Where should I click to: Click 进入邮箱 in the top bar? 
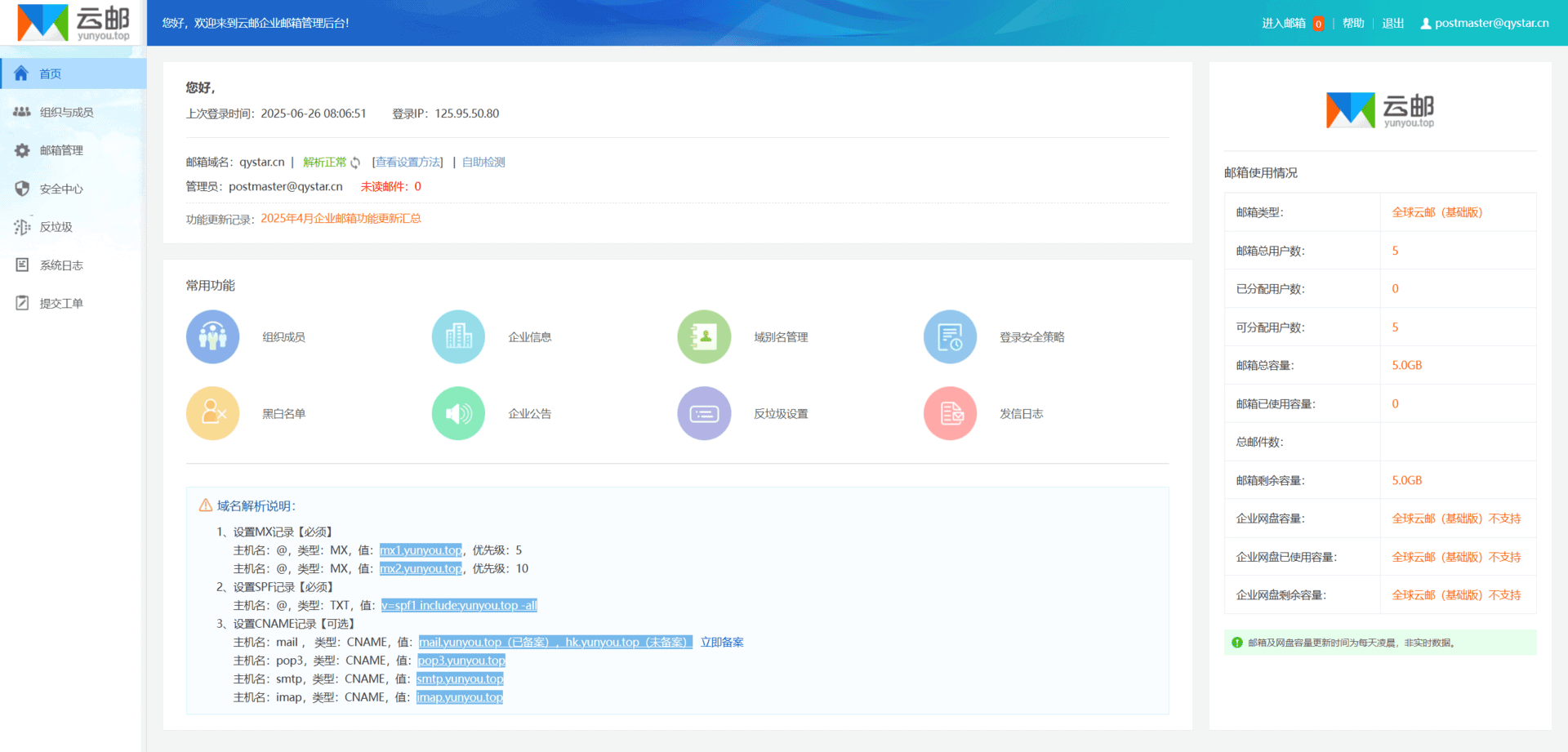(1283, 23)
